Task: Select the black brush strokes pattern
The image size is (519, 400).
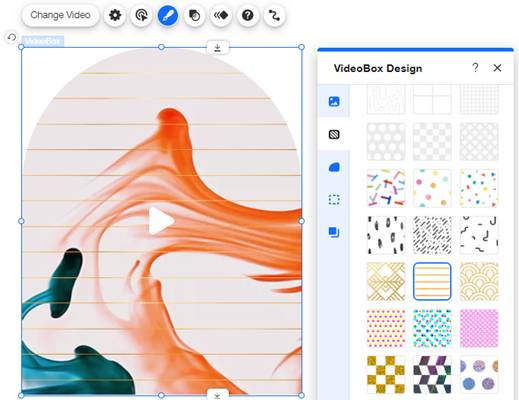Action: (386, 235)
